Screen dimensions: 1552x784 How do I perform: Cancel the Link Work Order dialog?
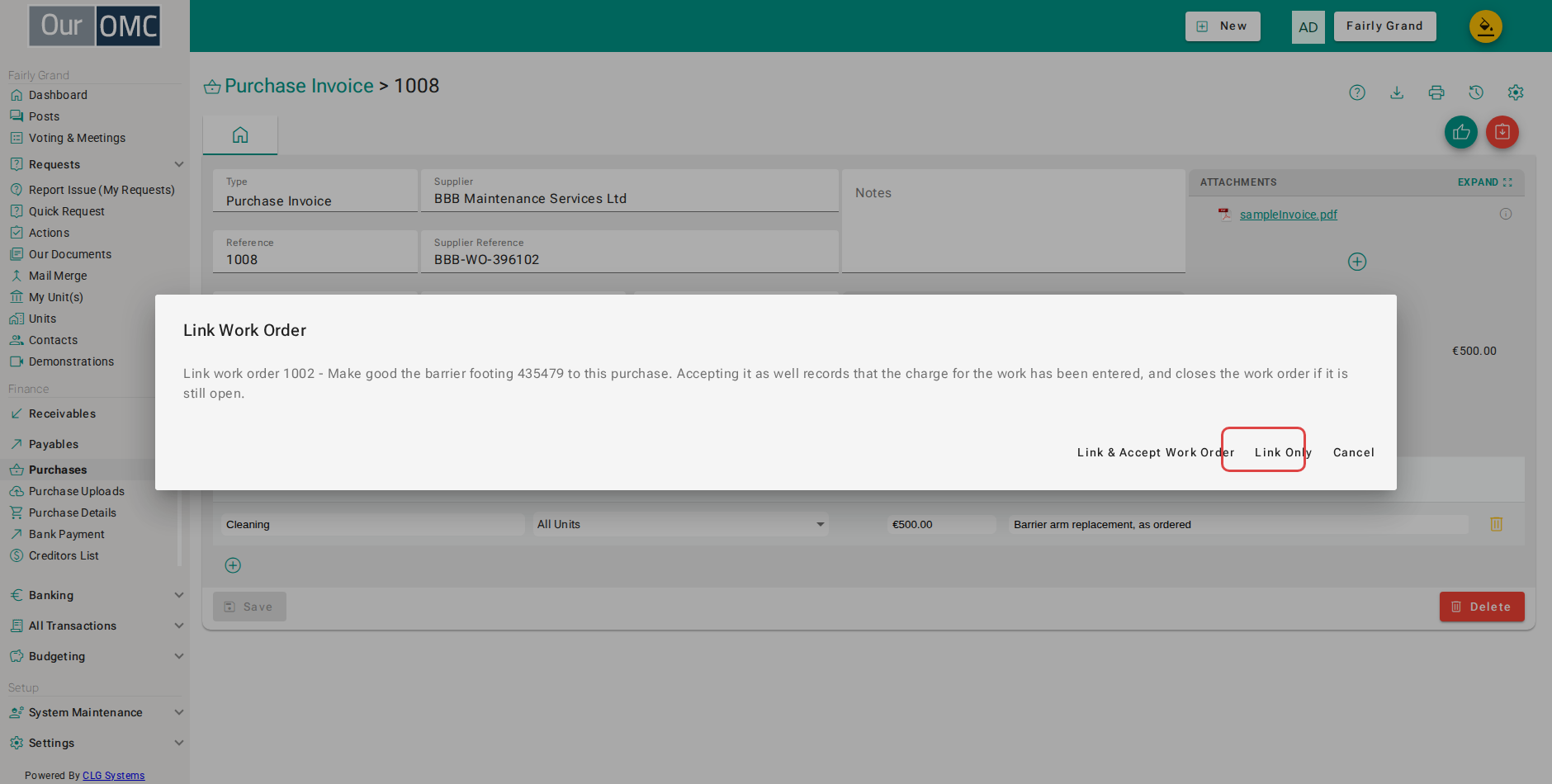1354,452
